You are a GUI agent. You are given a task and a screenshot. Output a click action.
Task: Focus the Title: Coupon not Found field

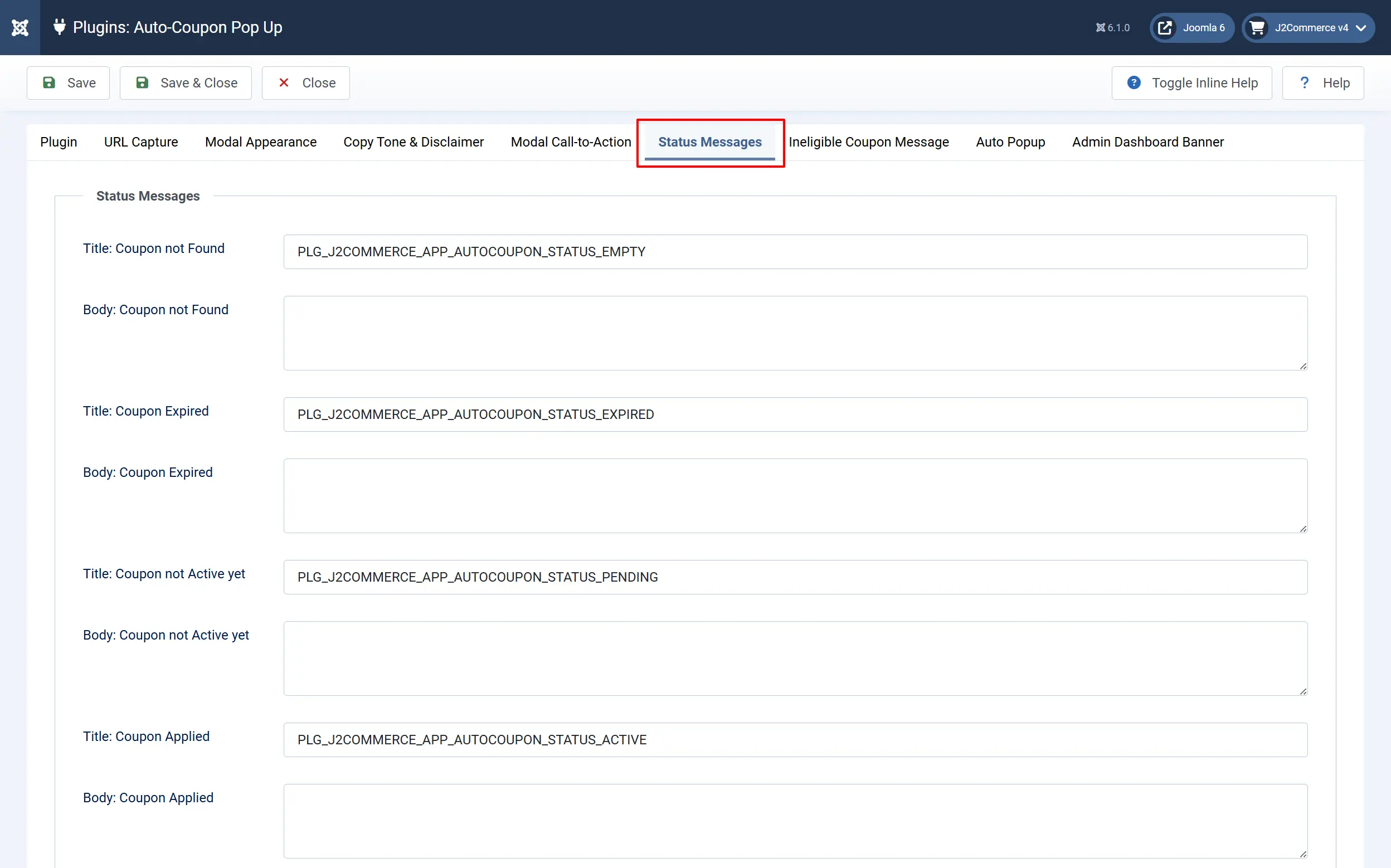(x=796, y=251)
